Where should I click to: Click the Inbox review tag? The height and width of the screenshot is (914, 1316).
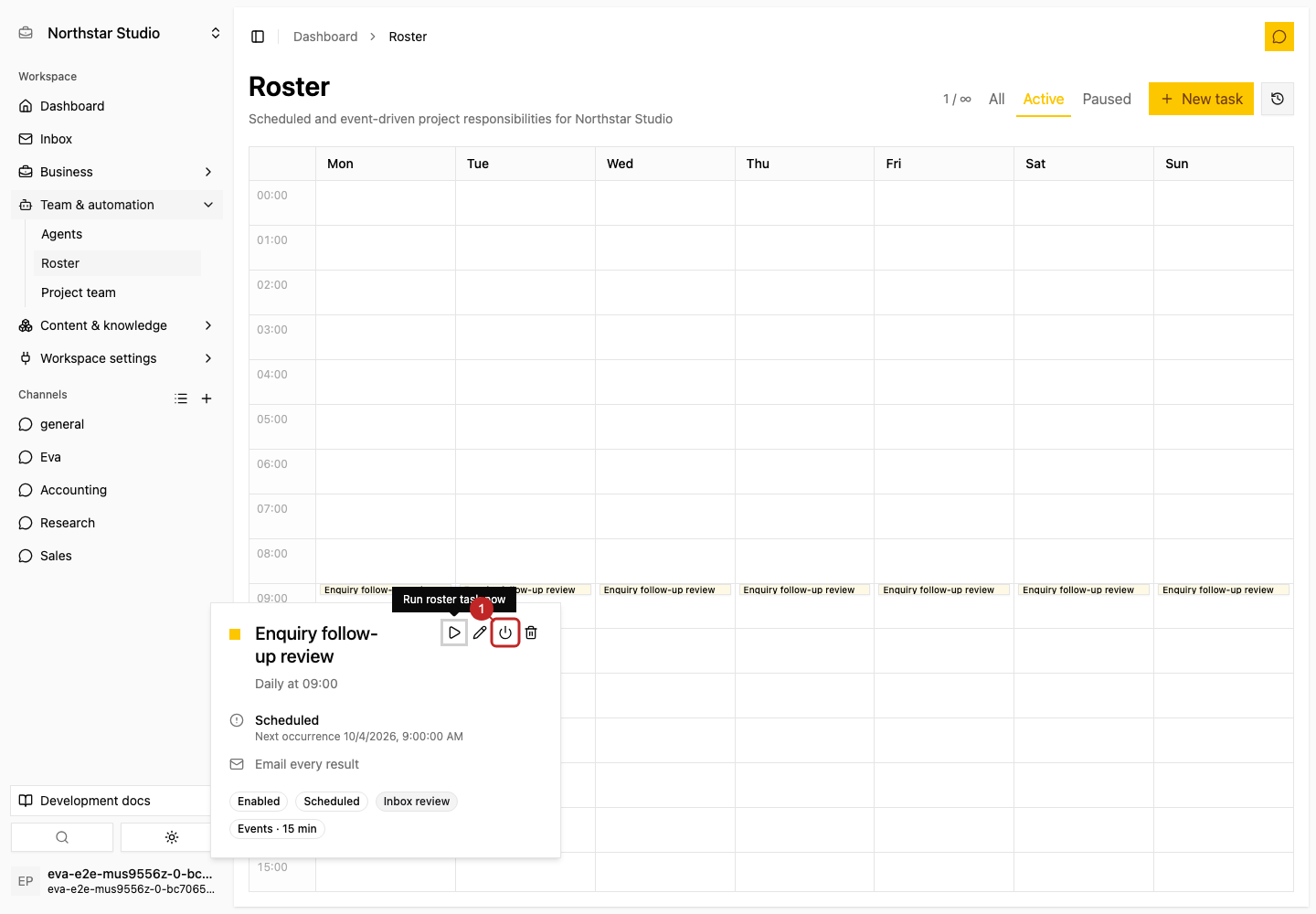click(x=417, y=802)
